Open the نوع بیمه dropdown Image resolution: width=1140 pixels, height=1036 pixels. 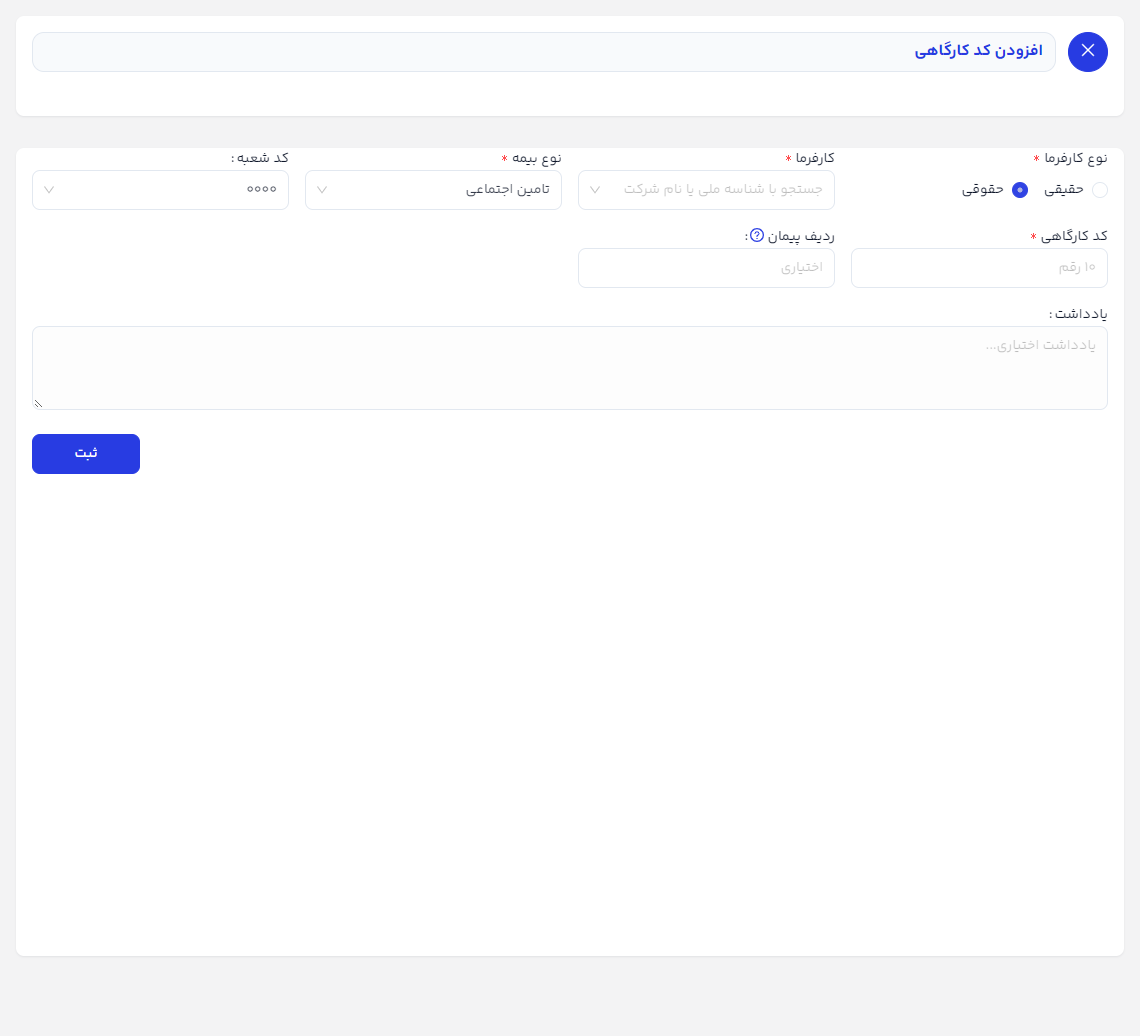click(433, 190)
